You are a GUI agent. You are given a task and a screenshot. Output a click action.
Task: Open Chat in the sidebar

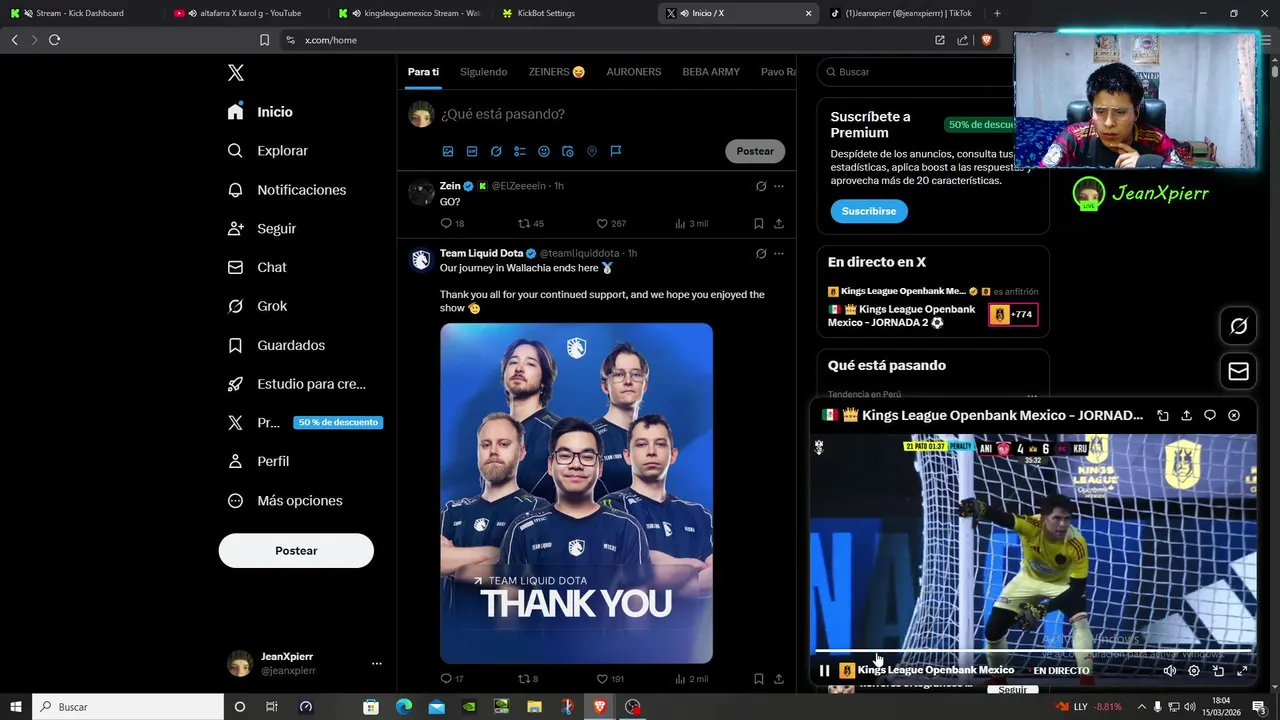point(257,267)
